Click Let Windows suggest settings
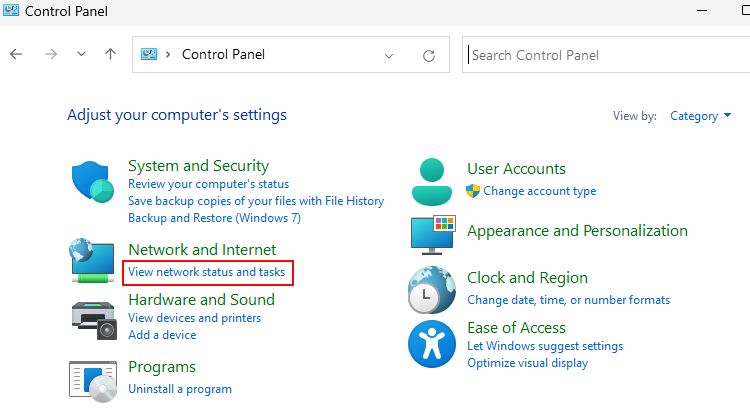 tap(545, 346)
